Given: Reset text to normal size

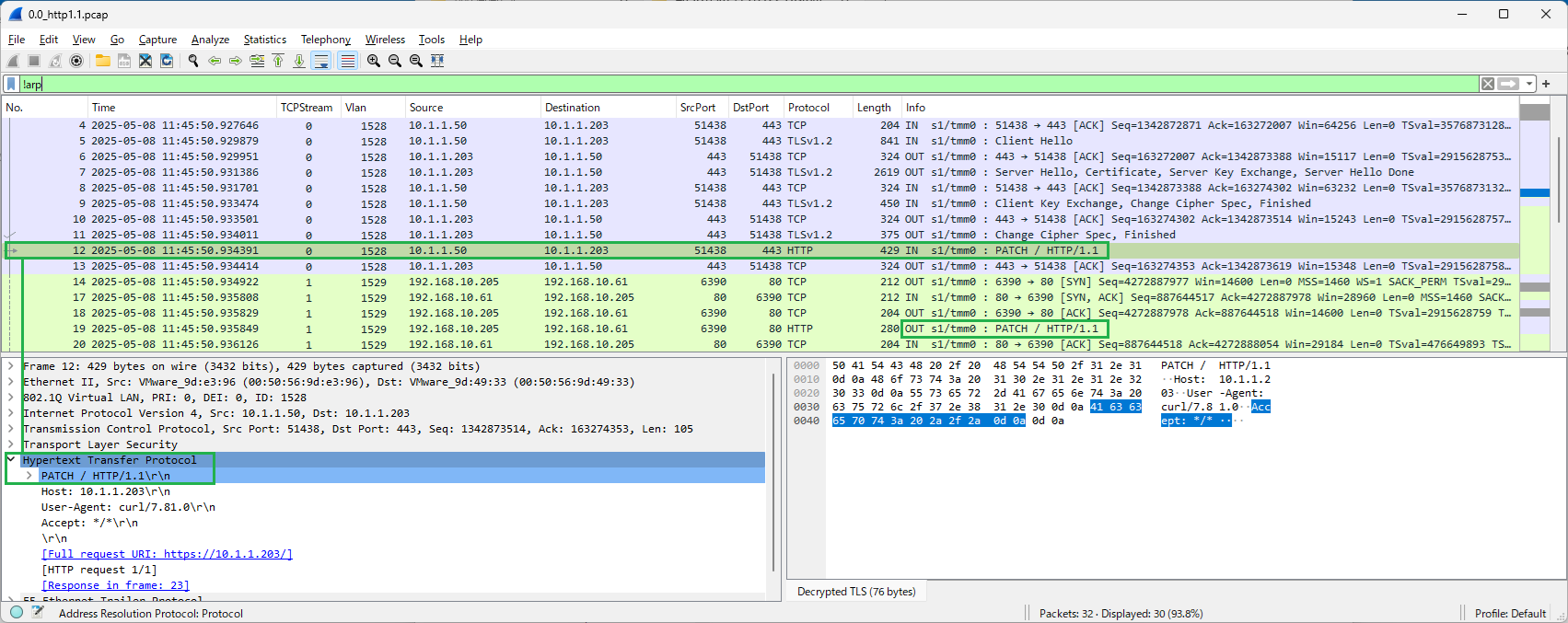Looking at the screenshot, I should pos(416,61).
